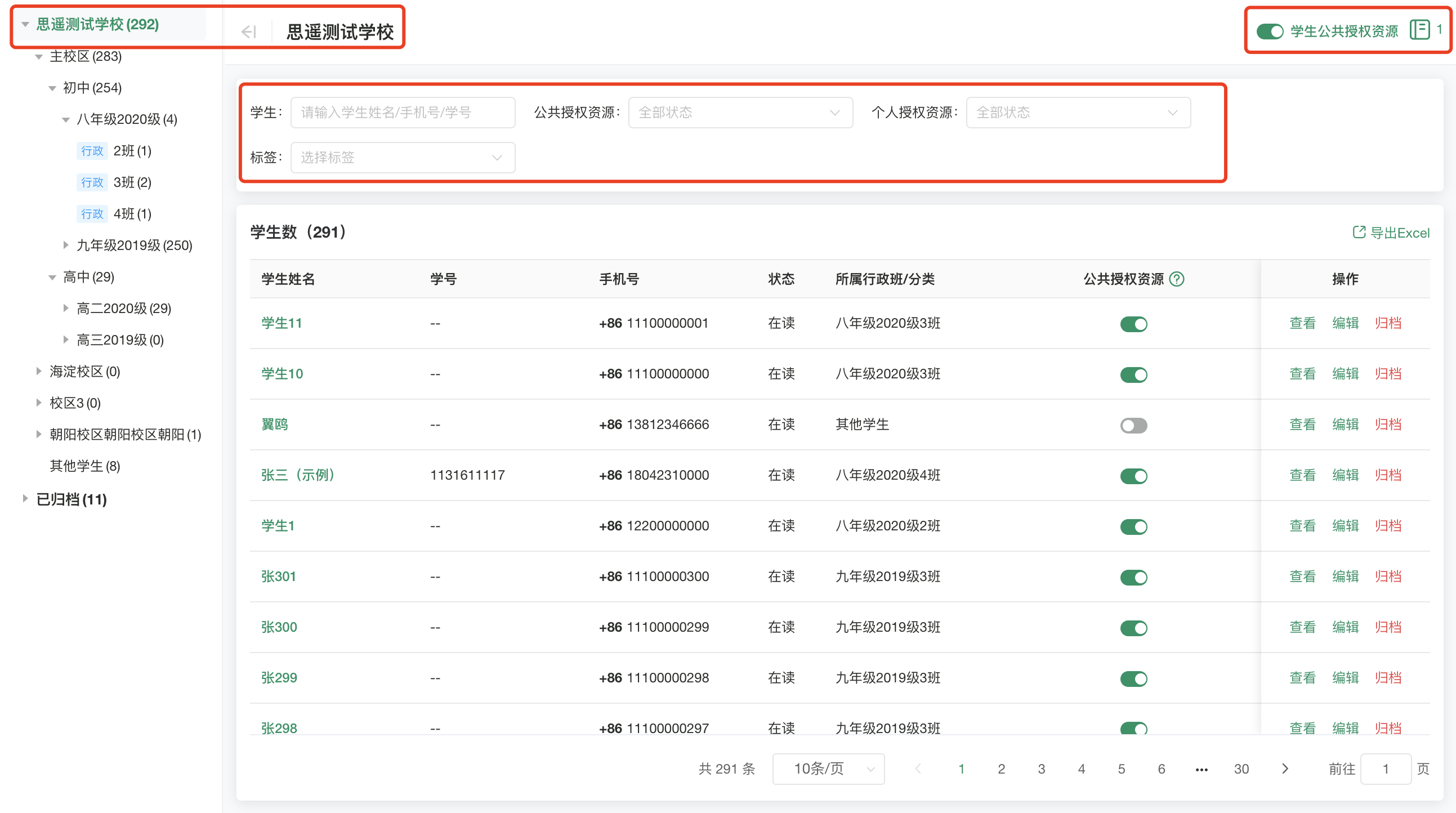Open the 10条/页 page size dropdown

828,769
